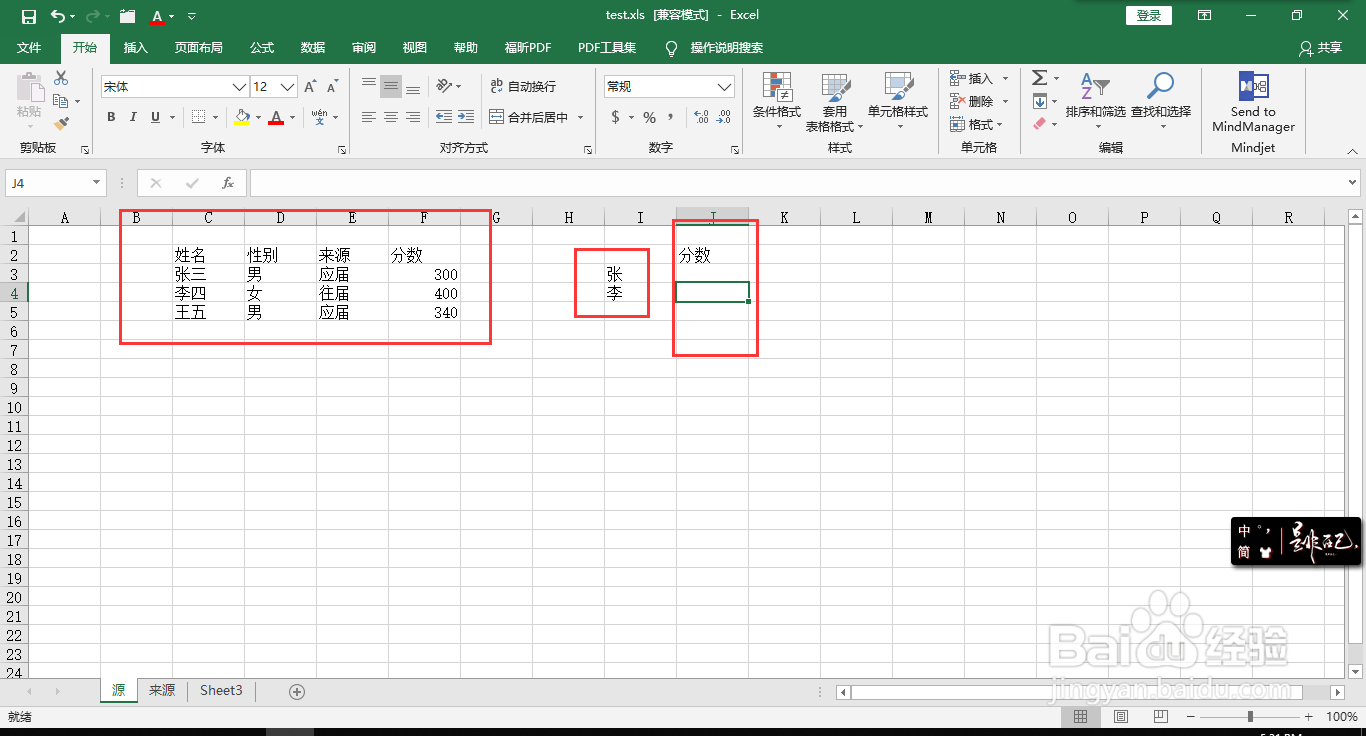Switch to the 数据 ribbon tab
The width and height of the screenshot is (1366, 736).
click(x=313, y=48)
